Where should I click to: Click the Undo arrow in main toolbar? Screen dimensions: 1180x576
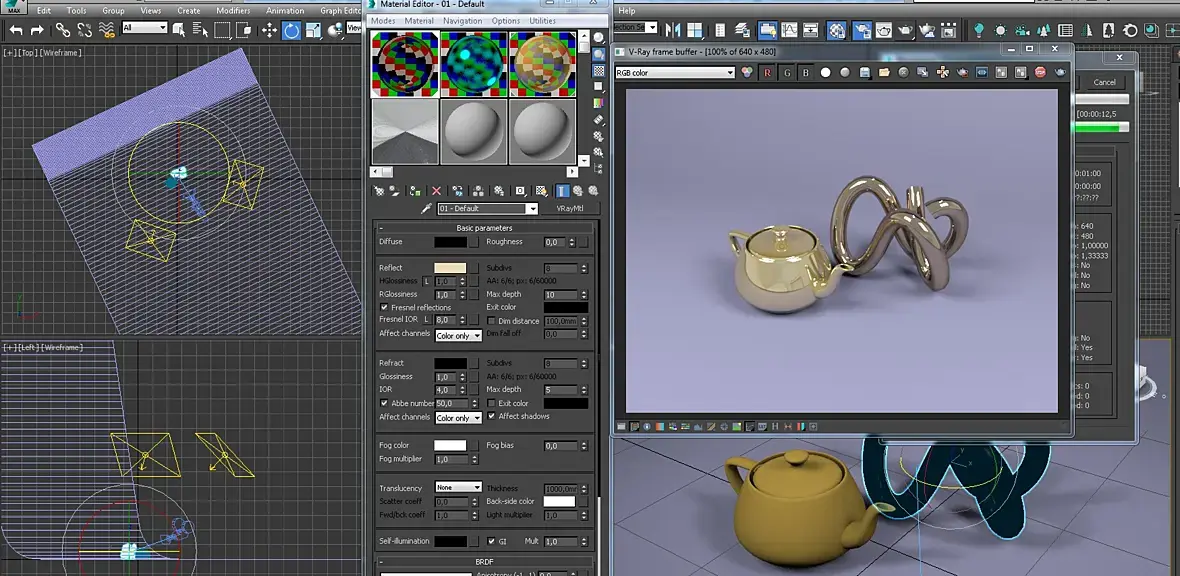click(16, 30)
